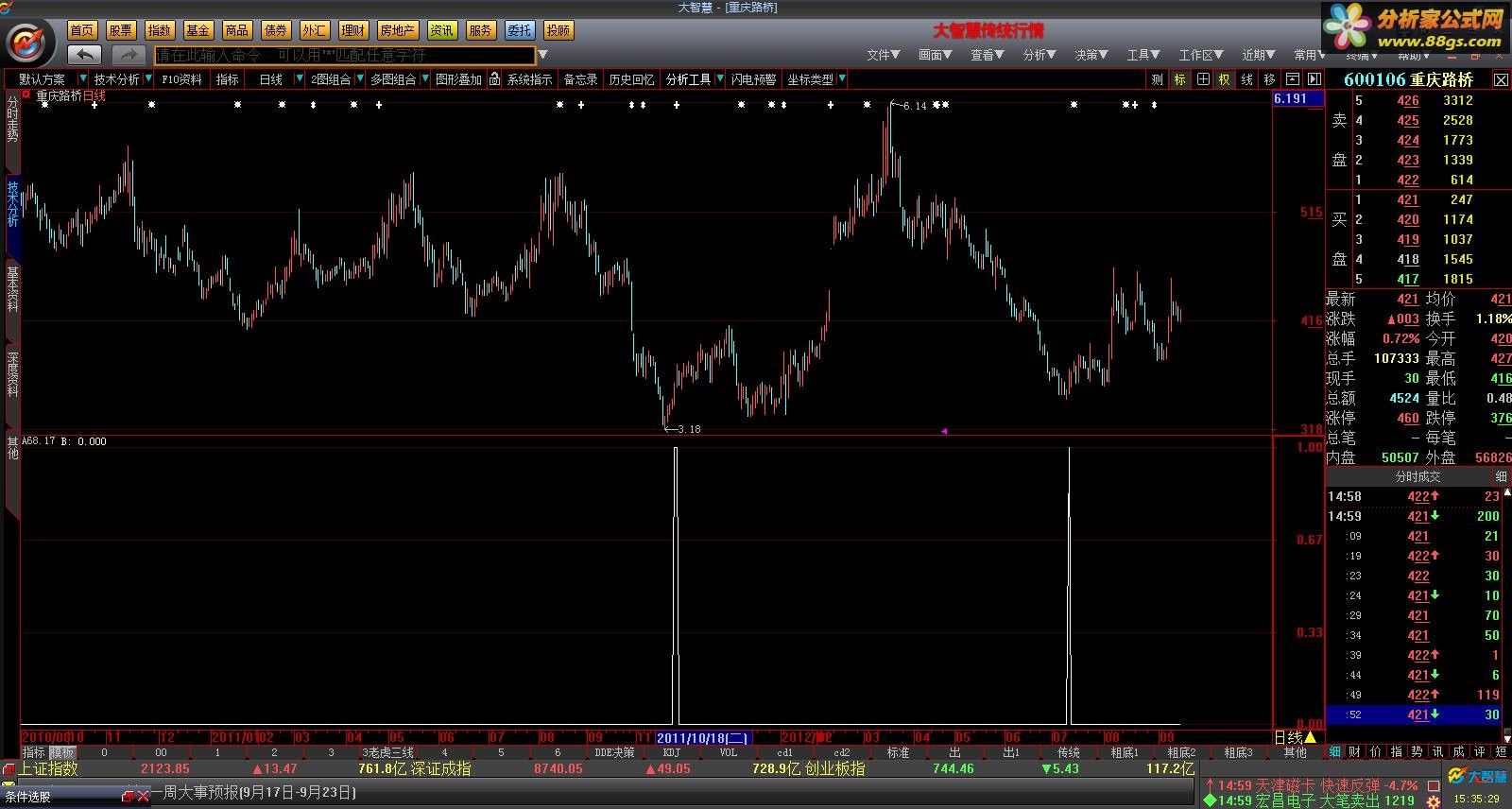The image size is (1512, 809).
Task: Click the 基金 funds button
Action: click(x=198, y=30)
